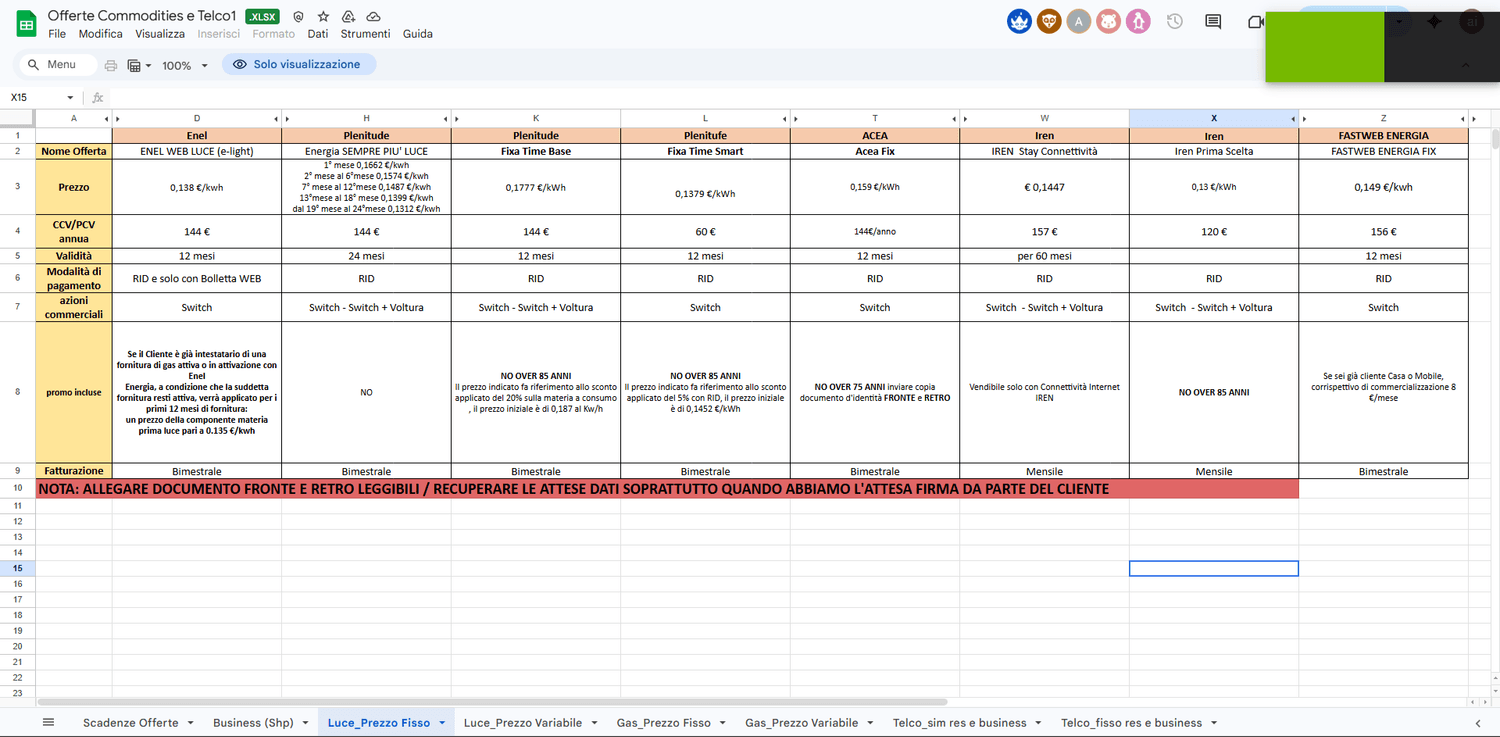Click the info icon beside the XLSX badge
Viewport: 1500px width, 737px height.
pos(298,17)
